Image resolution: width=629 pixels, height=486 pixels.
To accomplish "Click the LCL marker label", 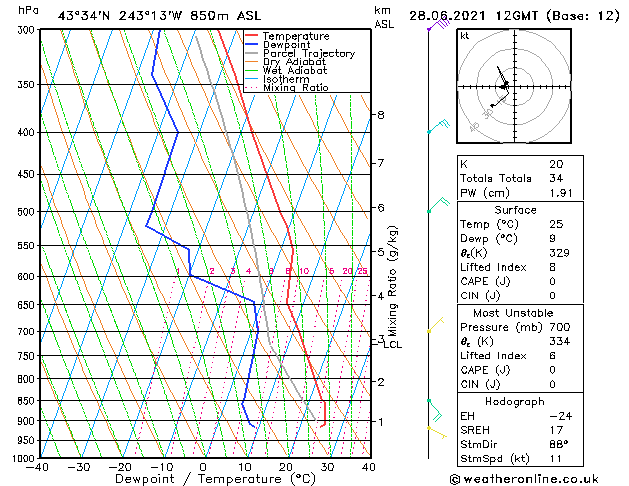I will point(393,345).
